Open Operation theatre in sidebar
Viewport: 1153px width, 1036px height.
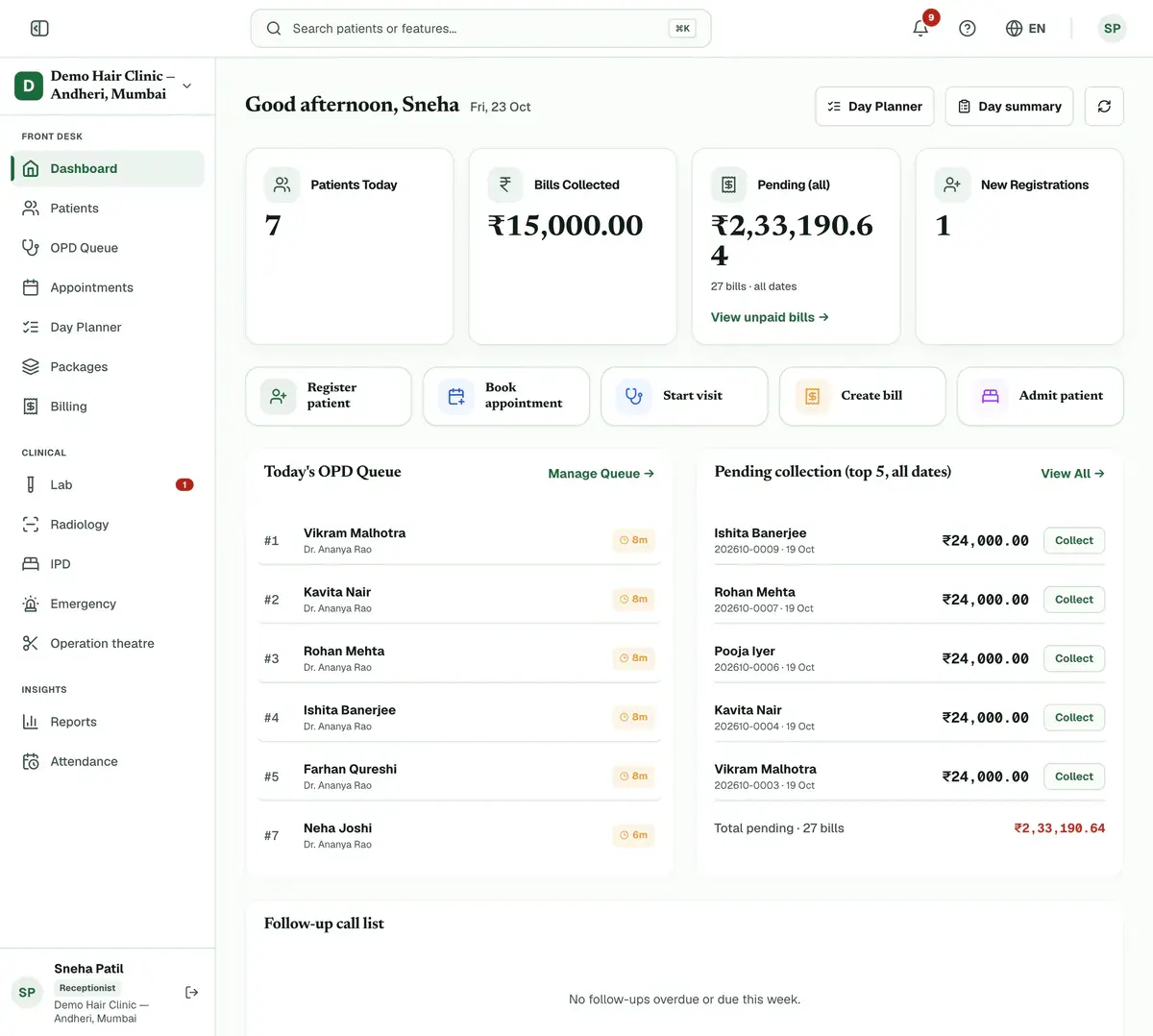108,644
